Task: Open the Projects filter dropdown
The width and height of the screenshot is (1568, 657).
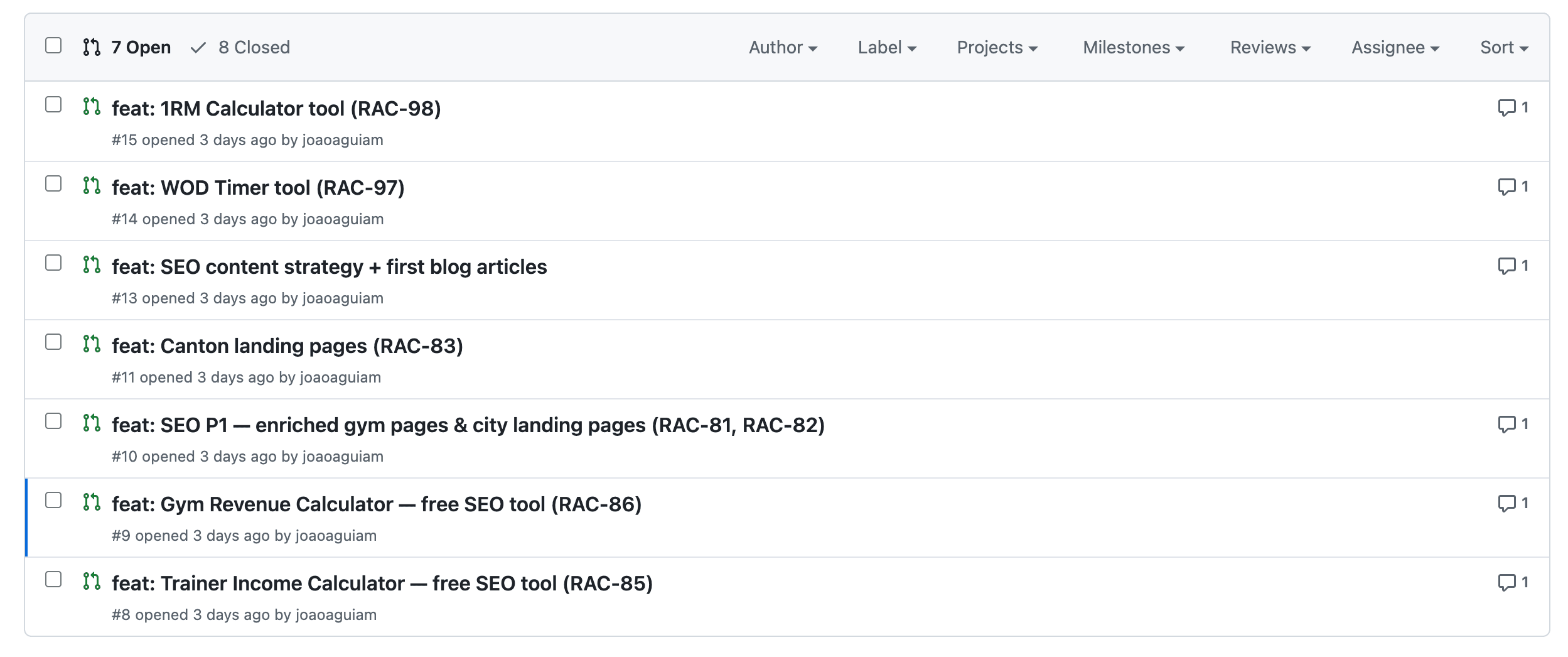Action: click(997, 48)
